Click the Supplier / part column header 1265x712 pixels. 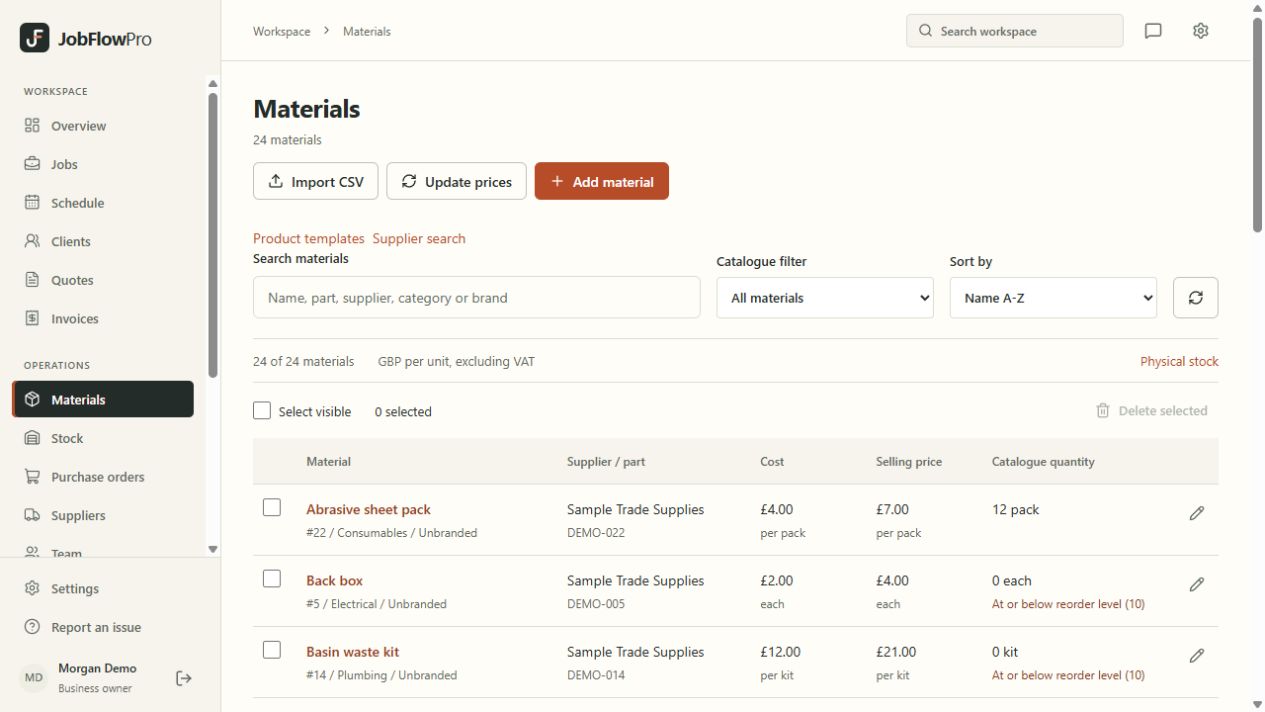[x=606, y=462]
